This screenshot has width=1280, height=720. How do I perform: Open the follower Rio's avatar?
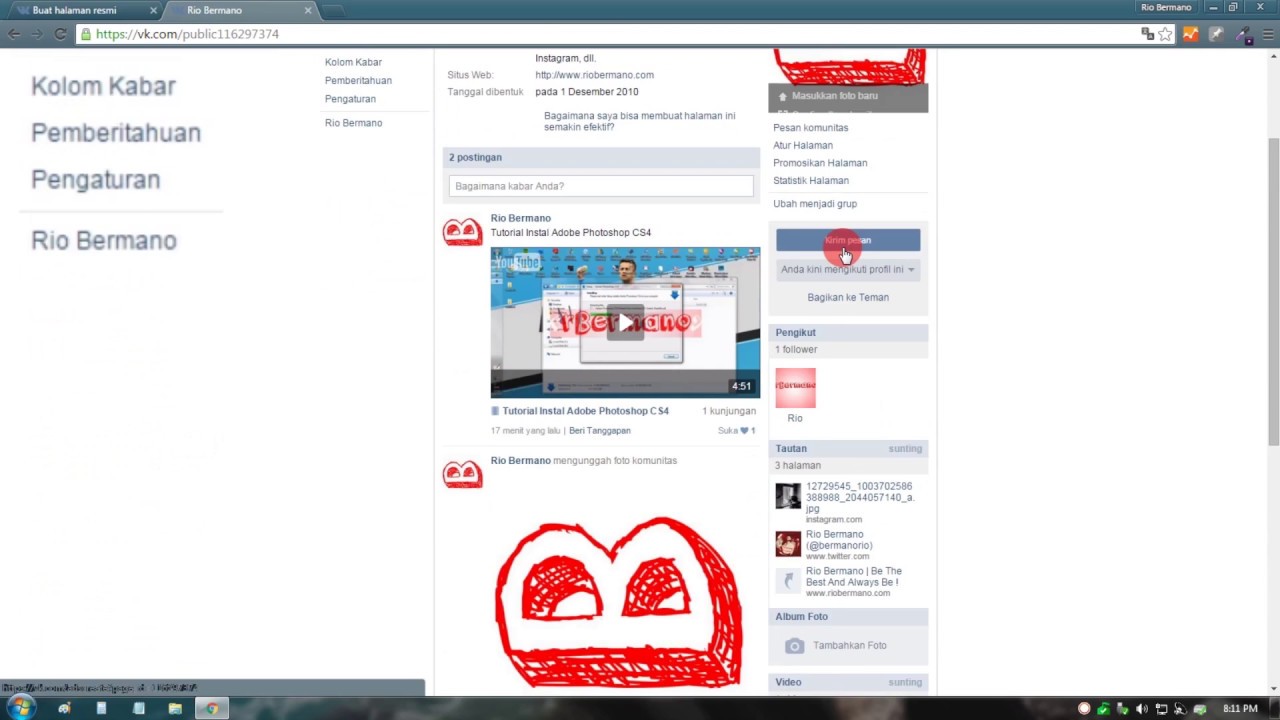[x=795, y=388]
